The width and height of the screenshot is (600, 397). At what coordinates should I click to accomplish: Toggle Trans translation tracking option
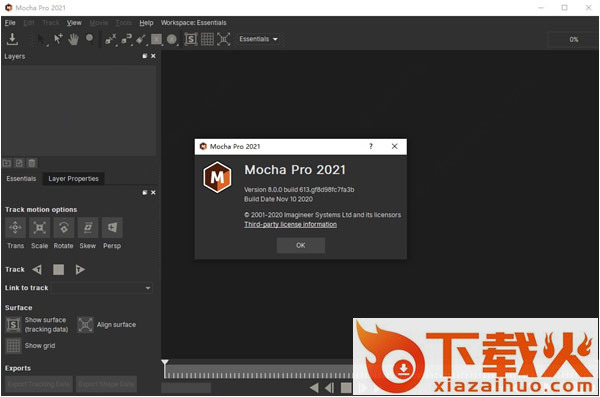(x=15, y=228)
